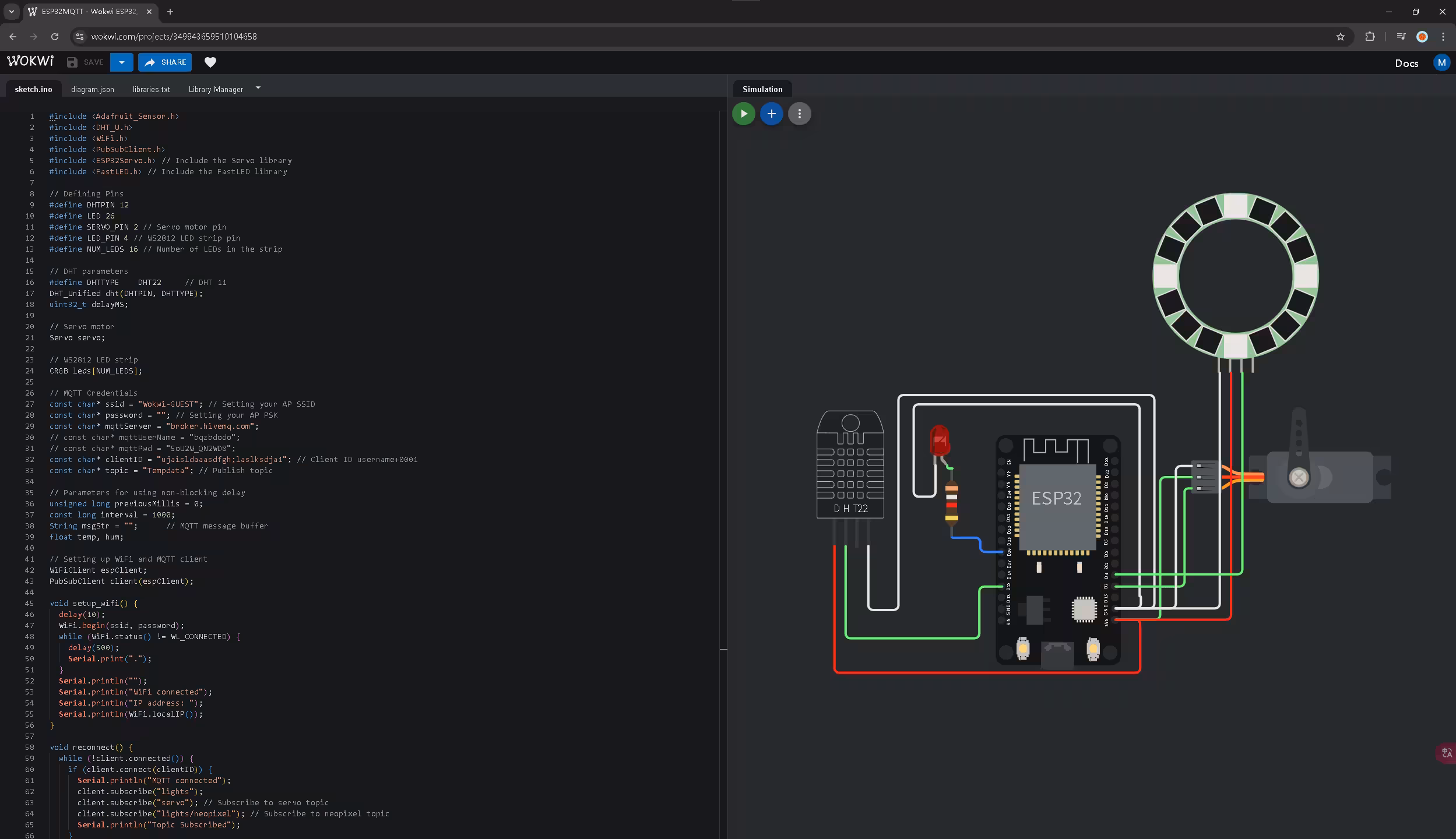Open the Docs link
1456x839 pixels.
pyautogui.click(x=1406, y=64)
